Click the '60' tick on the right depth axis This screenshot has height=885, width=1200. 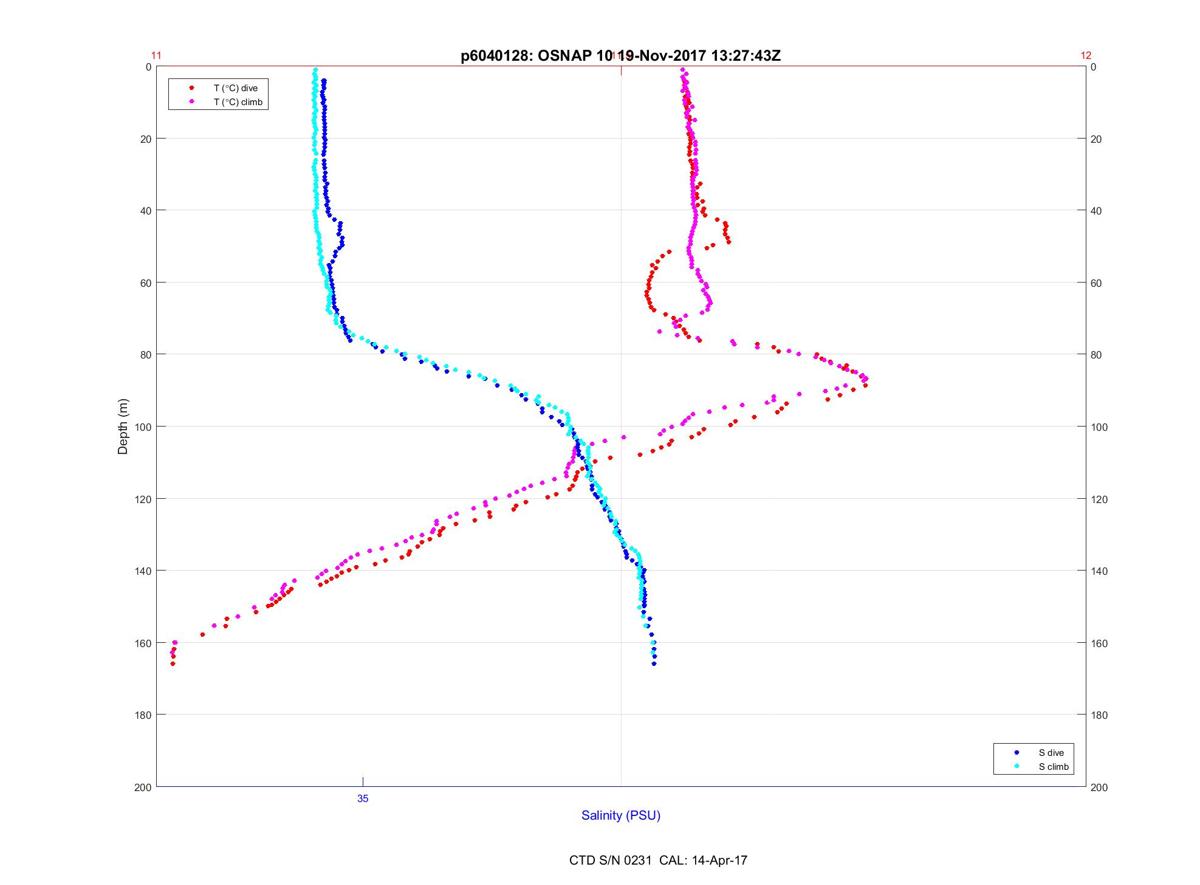(1097, 283)
